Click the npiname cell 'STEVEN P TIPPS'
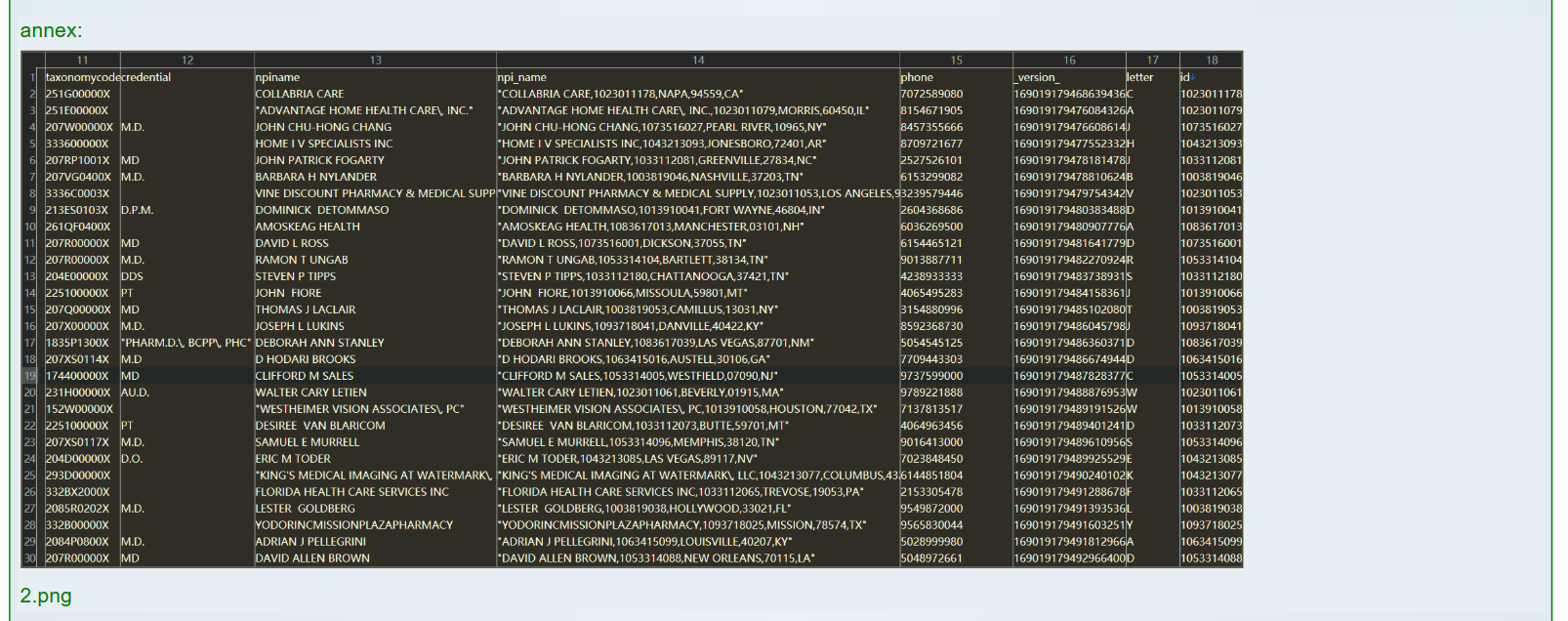Screen dimensions: 1568x621 375,276
